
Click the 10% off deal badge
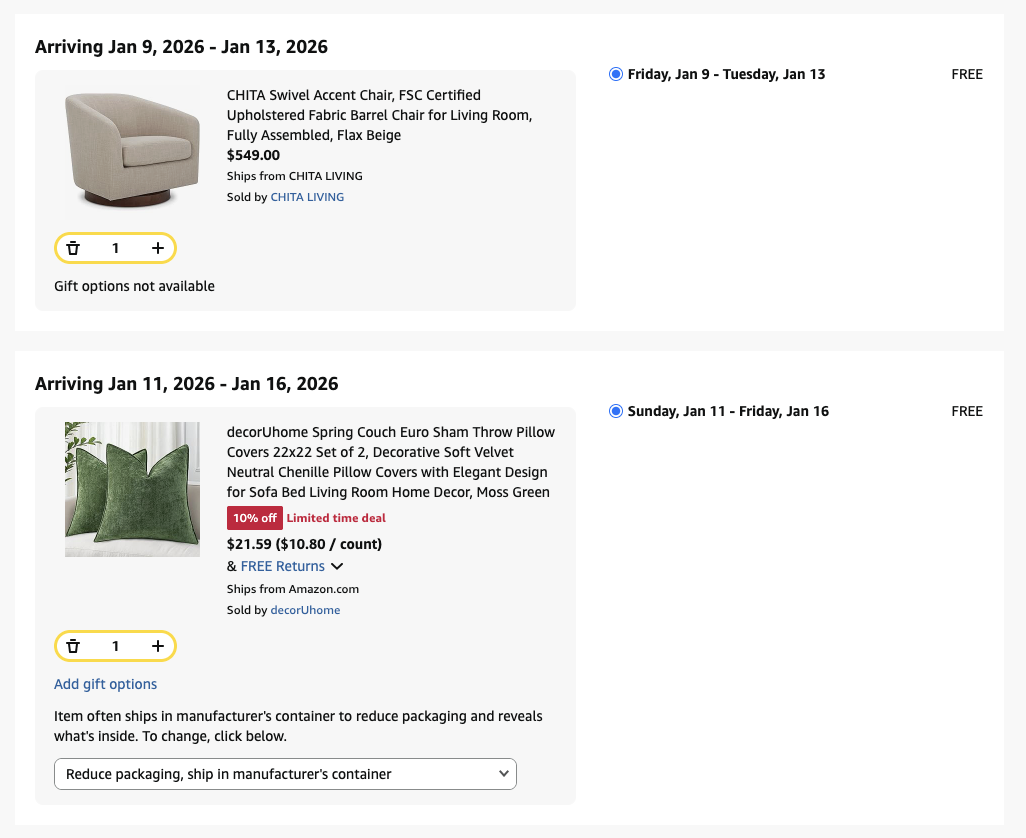[254, 518]
